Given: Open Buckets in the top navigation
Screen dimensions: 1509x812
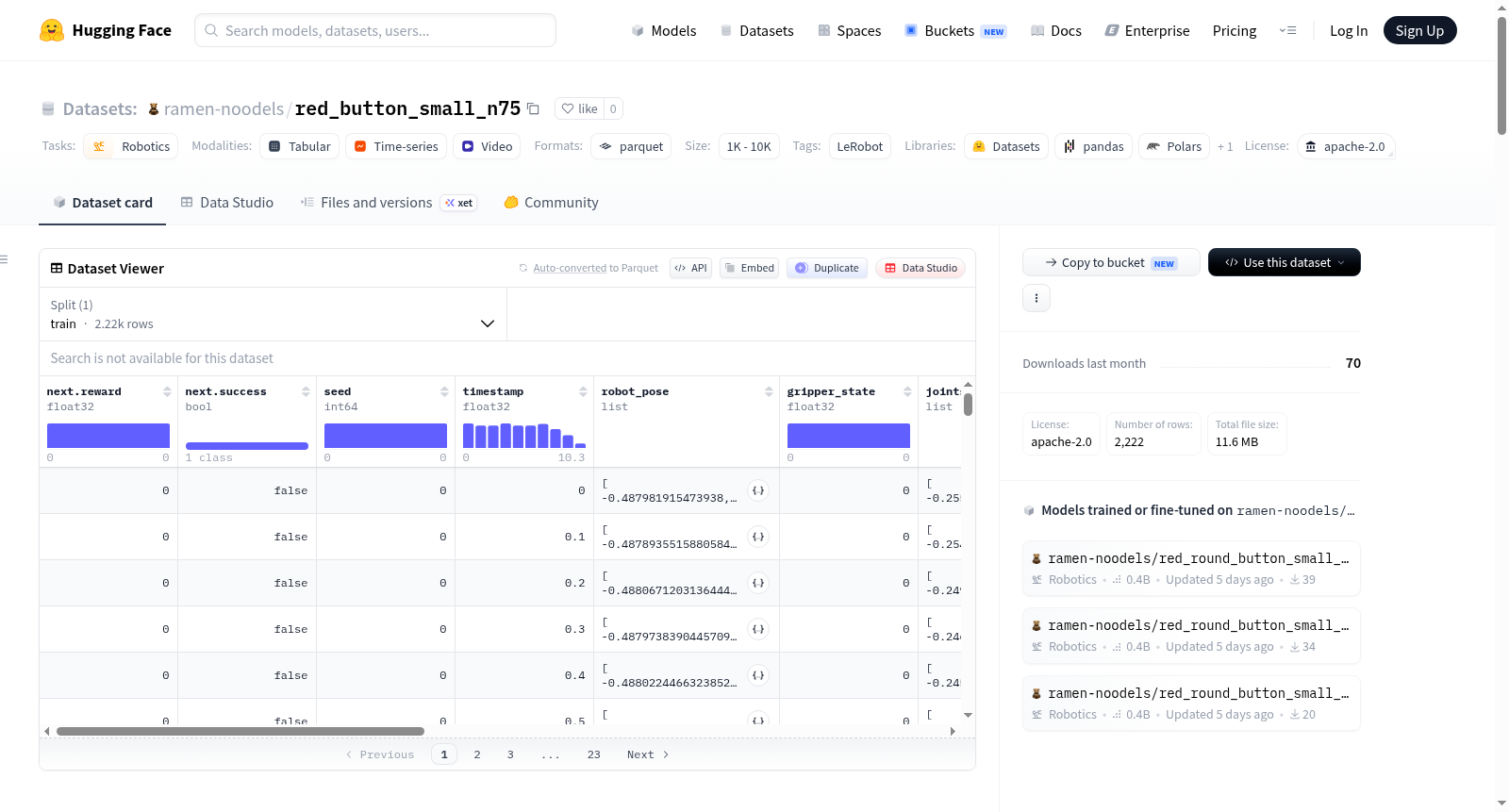Looking at the screenshot, I should (955, 31).
